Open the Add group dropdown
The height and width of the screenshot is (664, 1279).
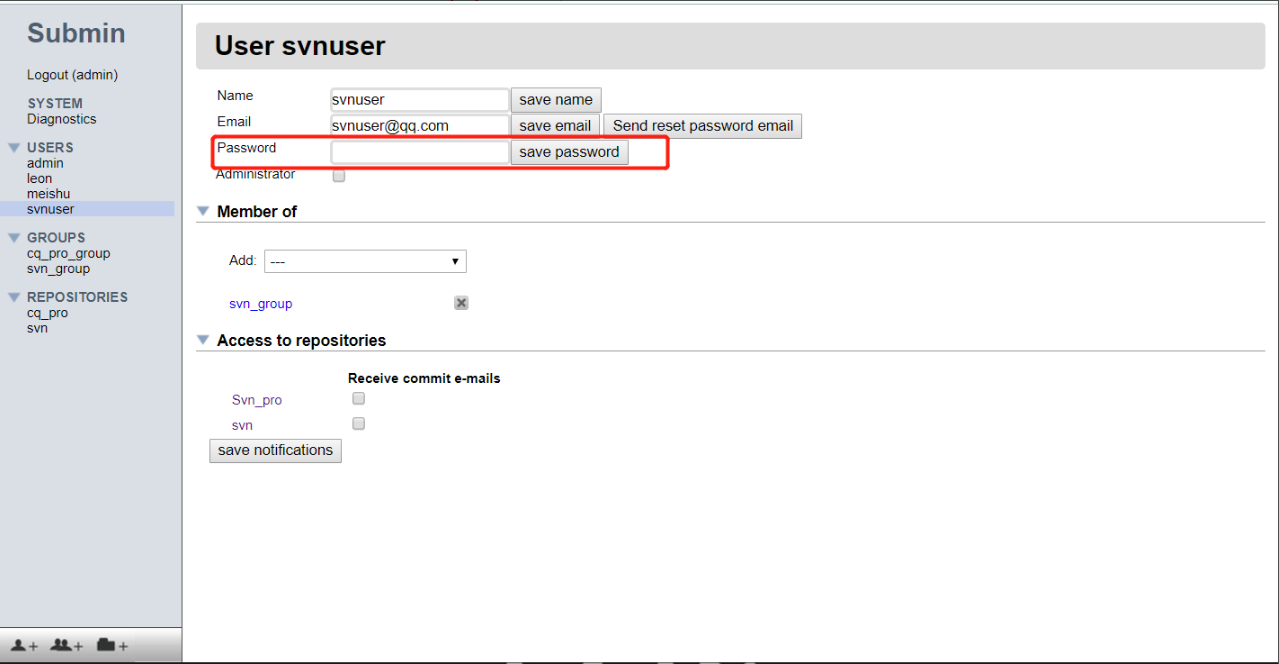coord(365,260)
